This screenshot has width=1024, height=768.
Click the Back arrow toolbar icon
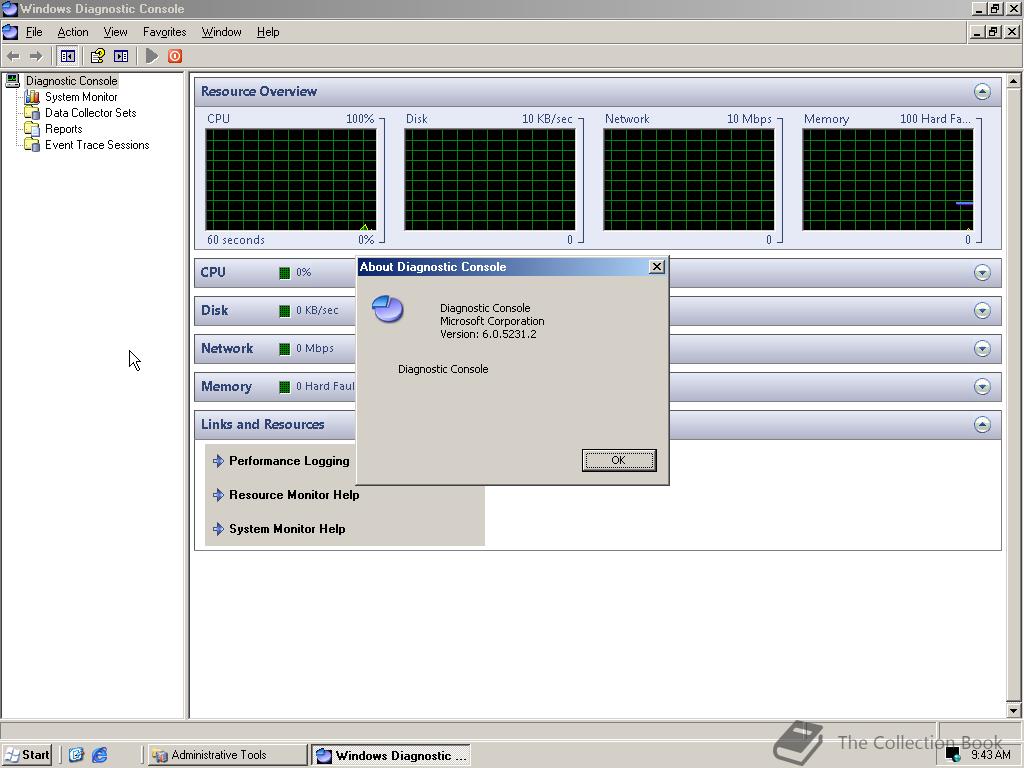13,56
